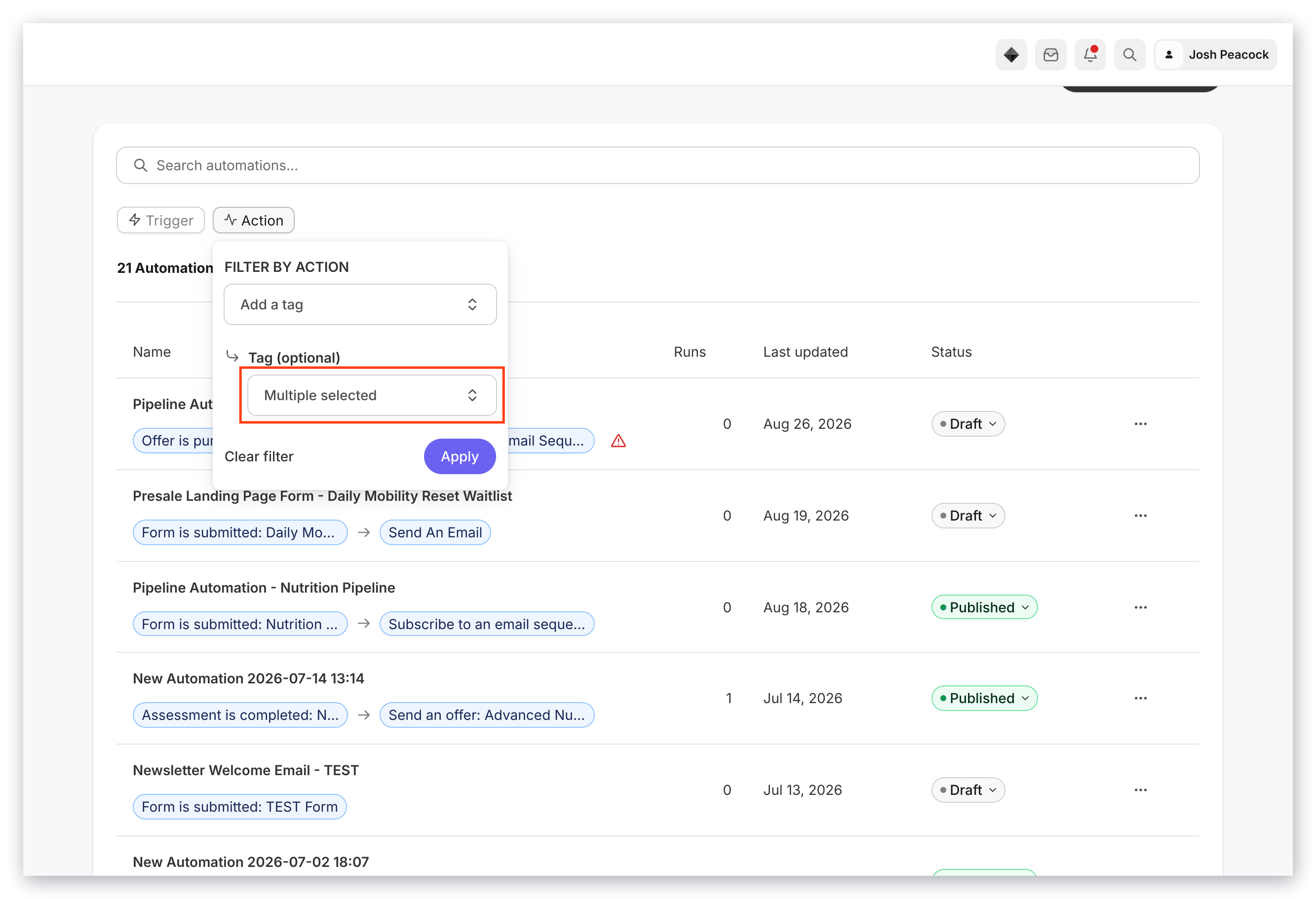
Task: Apply the action filter
Action: click(x=460, y=456)
